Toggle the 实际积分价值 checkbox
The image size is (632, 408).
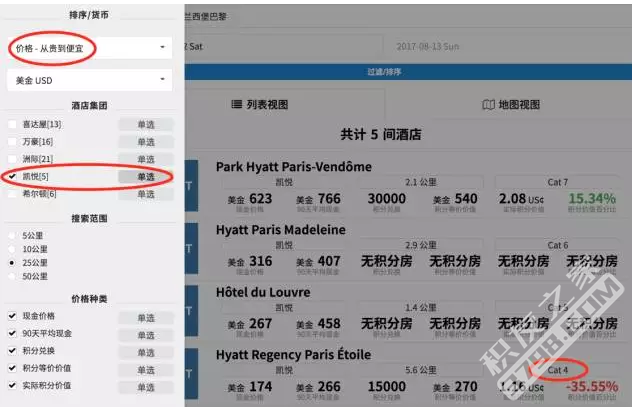tap(12, 385)
